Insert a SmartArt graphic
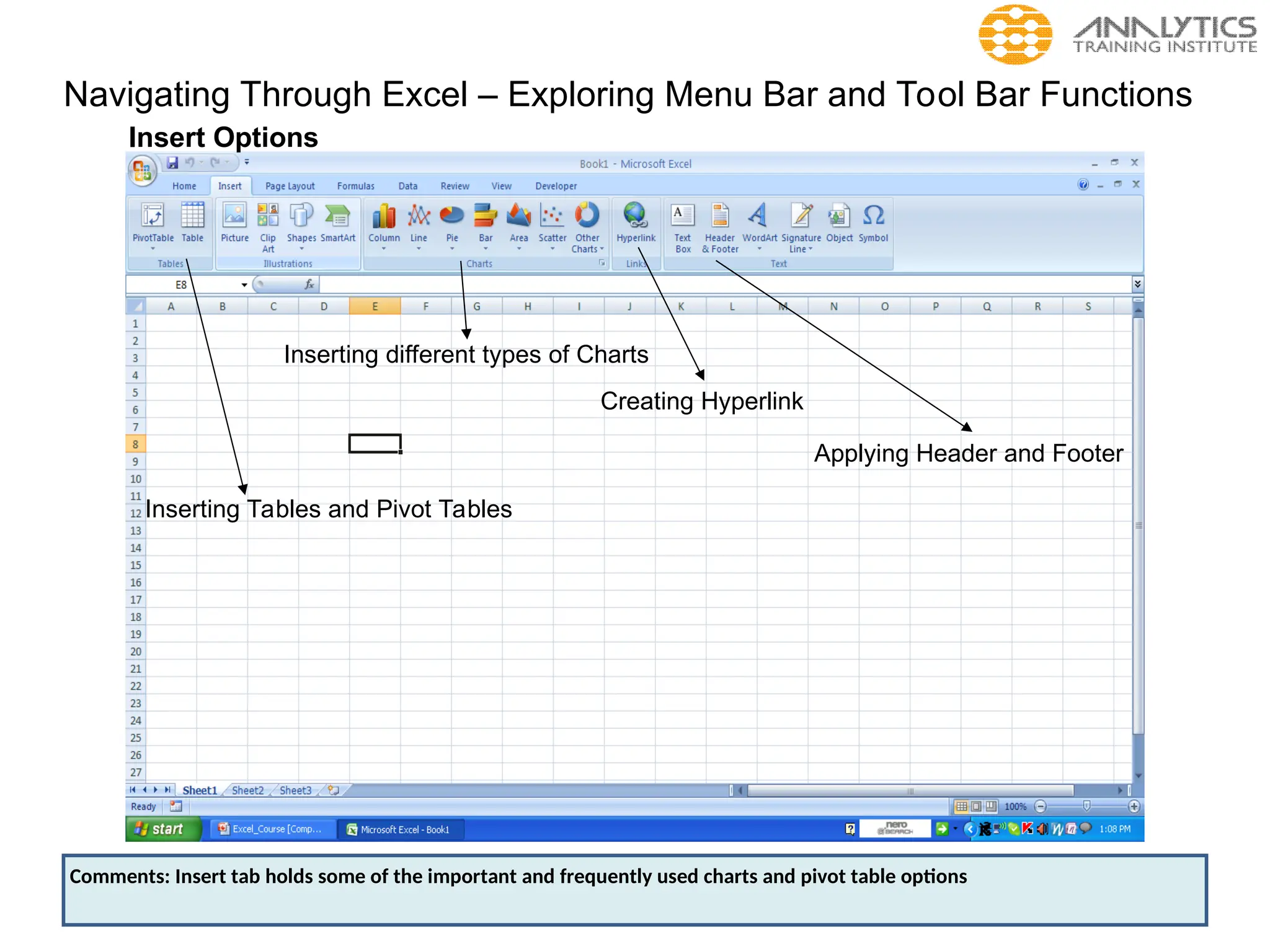 [338, 223]
